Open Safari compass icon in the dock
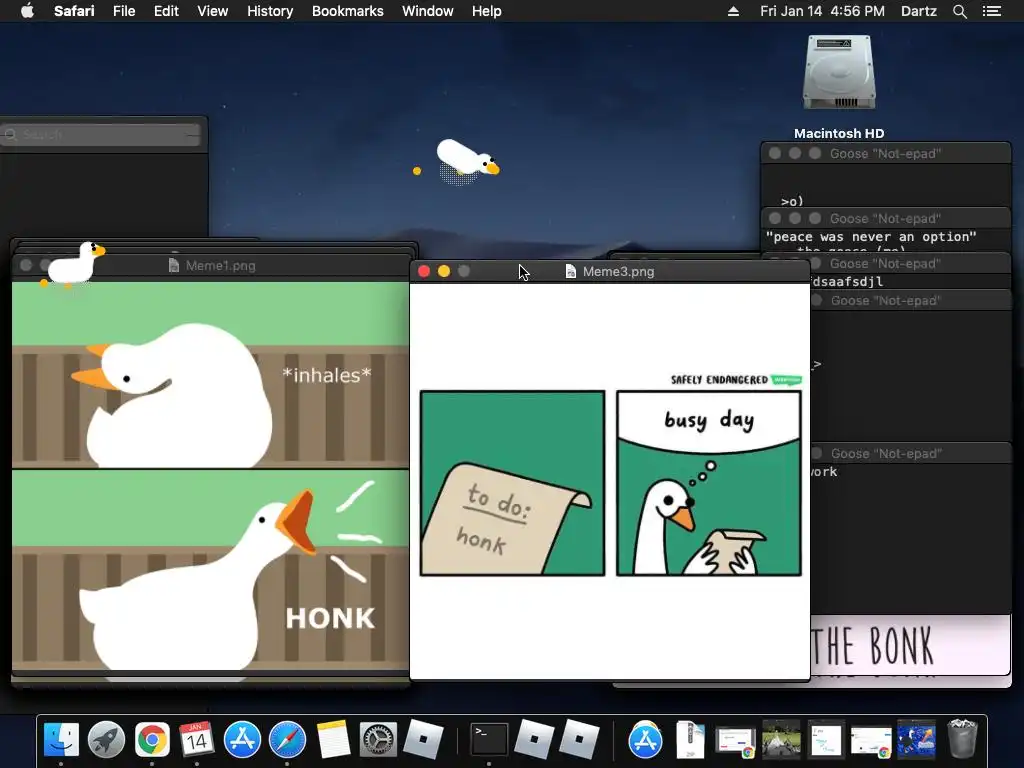Viewport: 1024px width, 768px height. click(287, 739)
